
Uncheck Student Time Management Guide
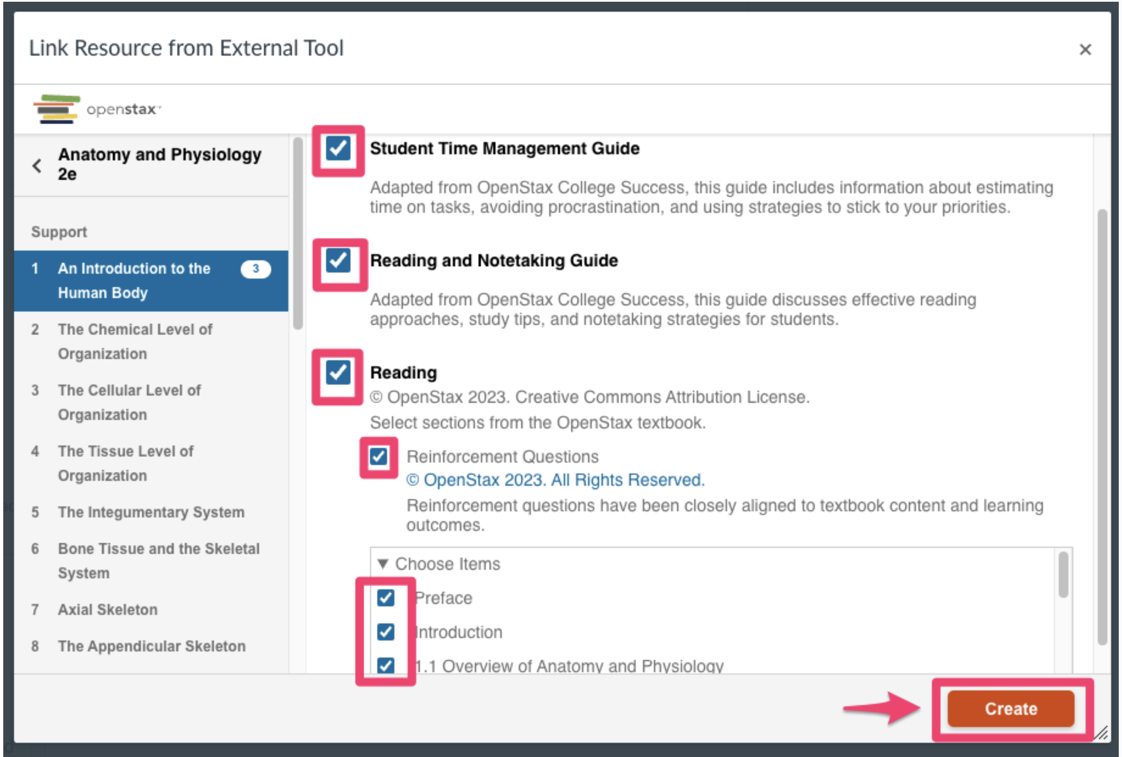pos(338,150)
